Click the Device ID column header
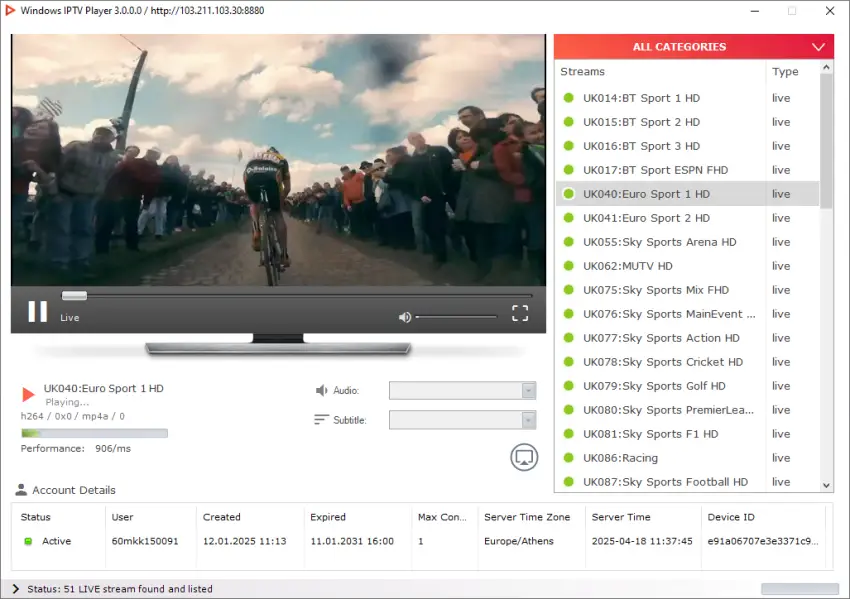Image resolution: width=850 pixels, height=599 pixels. point(731,517)
